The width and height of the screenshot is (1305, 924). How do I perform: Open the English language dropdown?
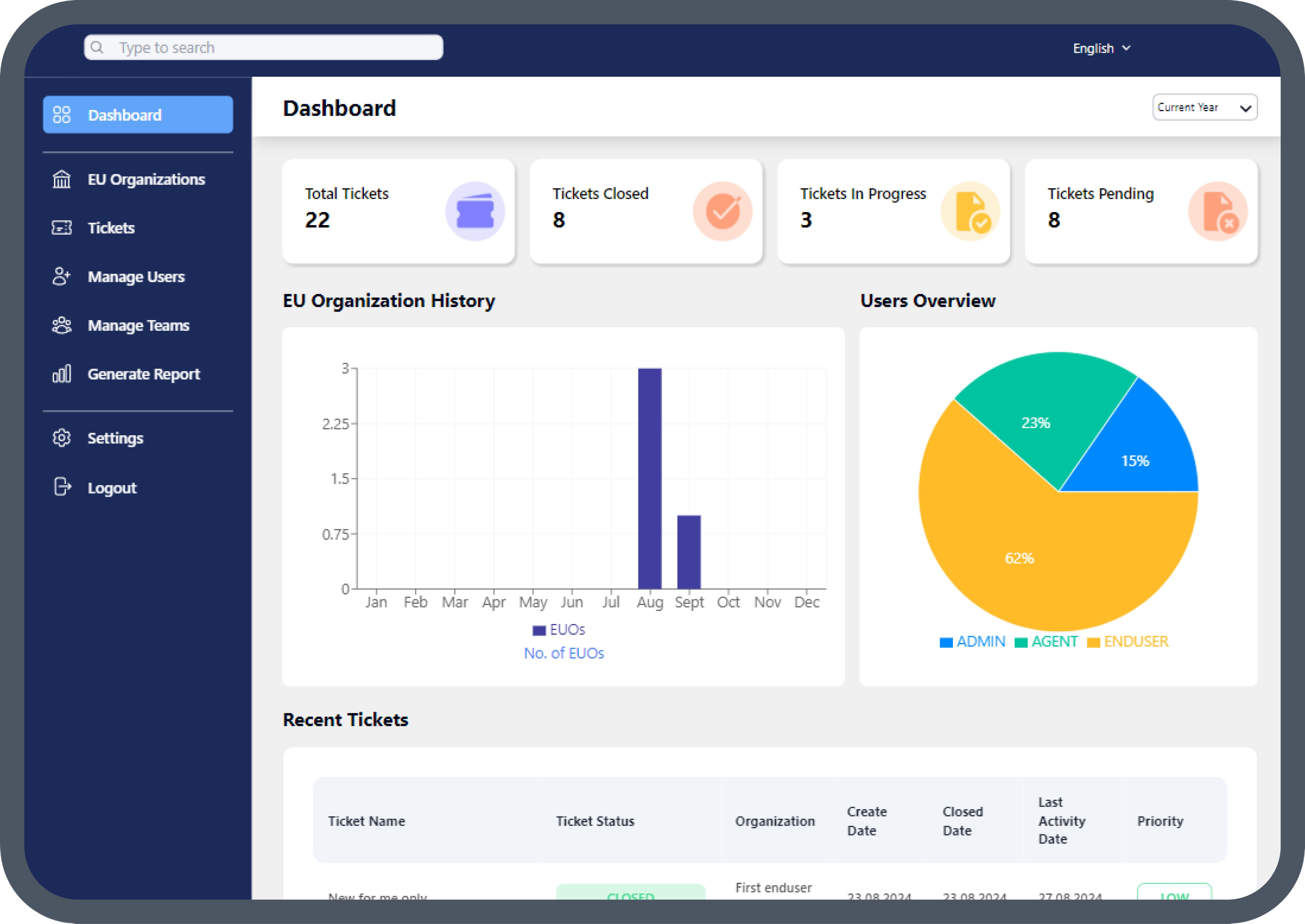pos(1101,48)
